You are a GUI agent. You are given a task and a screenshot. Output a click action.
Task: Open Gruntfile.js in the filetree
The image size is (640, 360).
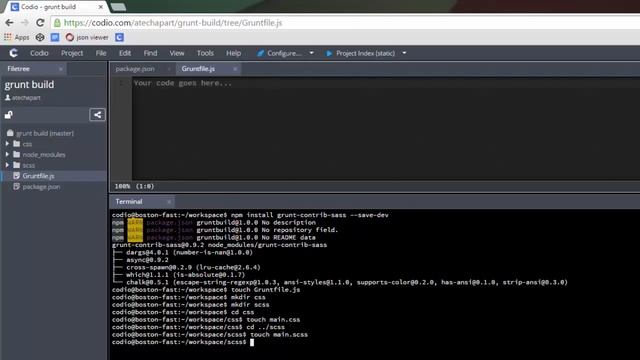(38, 176)
